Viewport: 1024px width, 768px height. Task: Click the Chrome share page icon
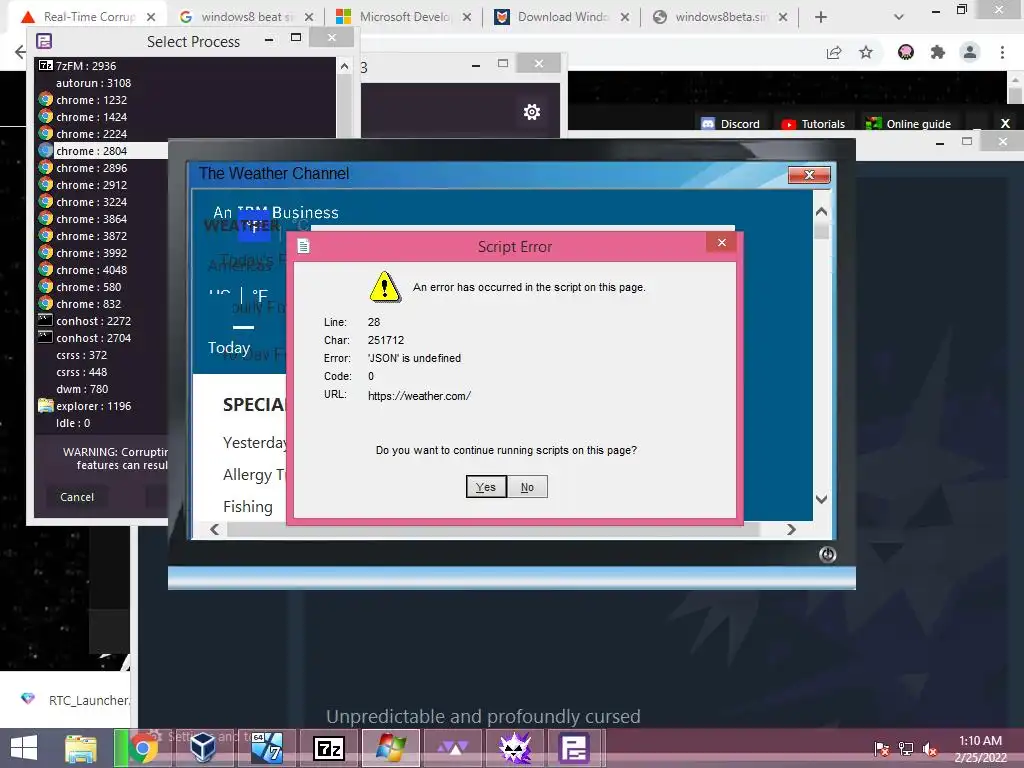click(x=834, y=52)
